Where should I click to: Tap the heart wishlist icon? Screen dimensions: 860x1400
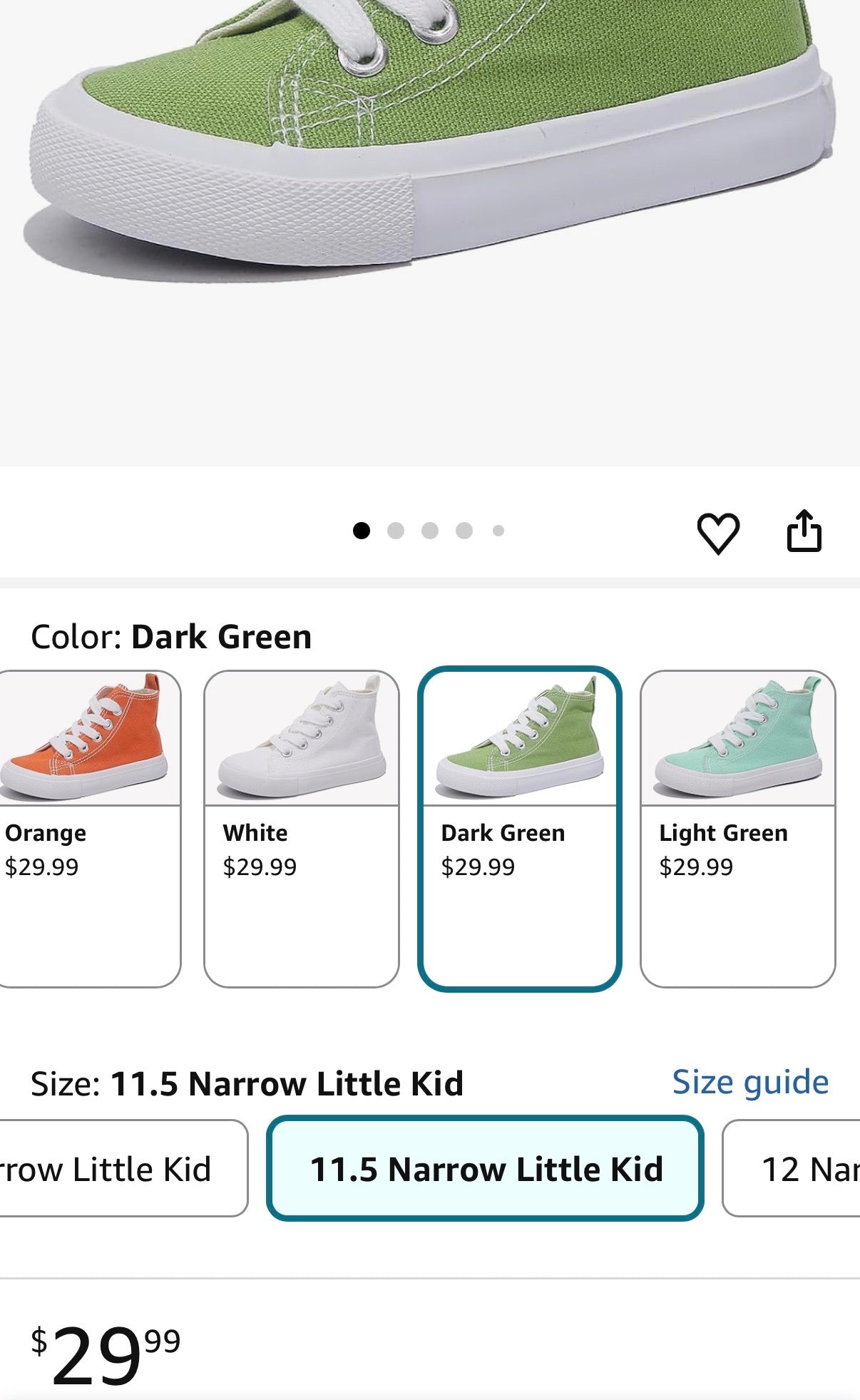tap(717, 533)
